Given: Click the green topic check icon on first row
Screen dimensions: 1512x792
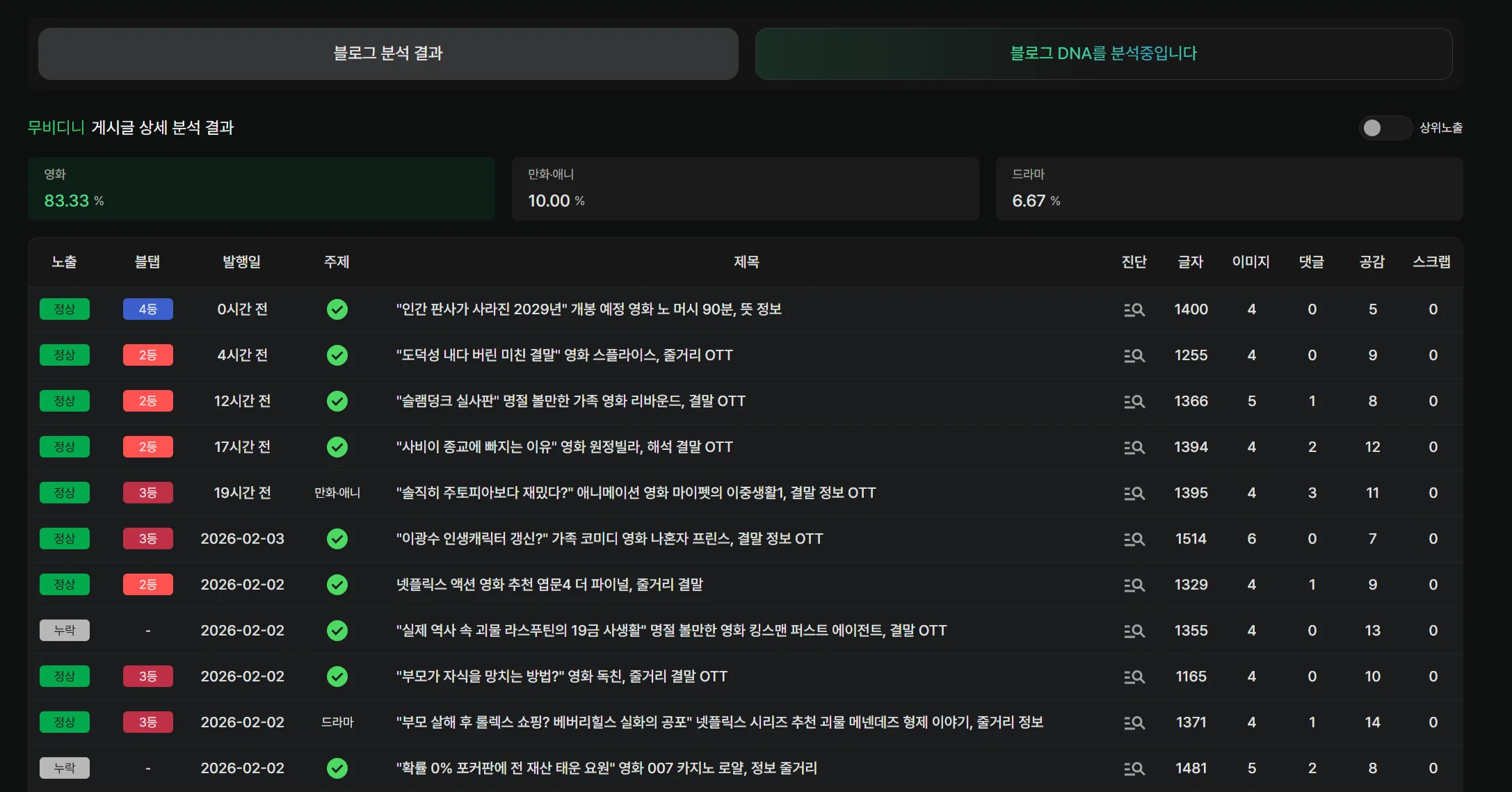Looking at the screenshot, I should 337,309.
